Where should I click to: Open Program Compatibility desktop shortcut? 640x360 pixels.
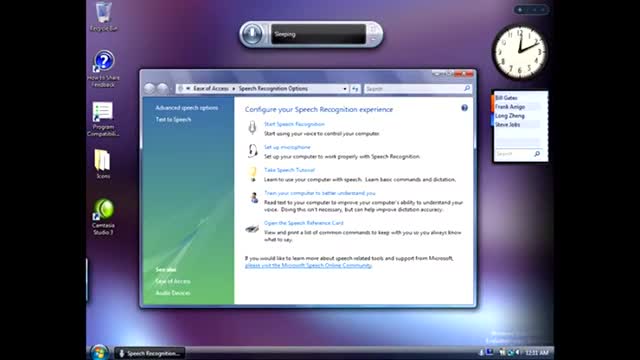103,119
